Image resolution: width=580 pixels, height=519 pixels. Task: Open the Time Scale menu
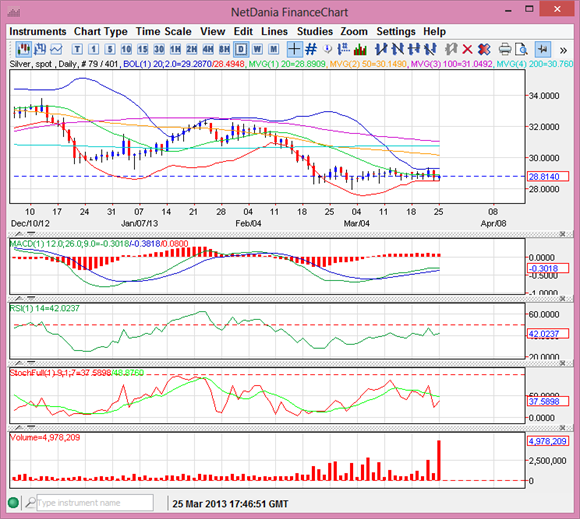[x=163, y=31]
